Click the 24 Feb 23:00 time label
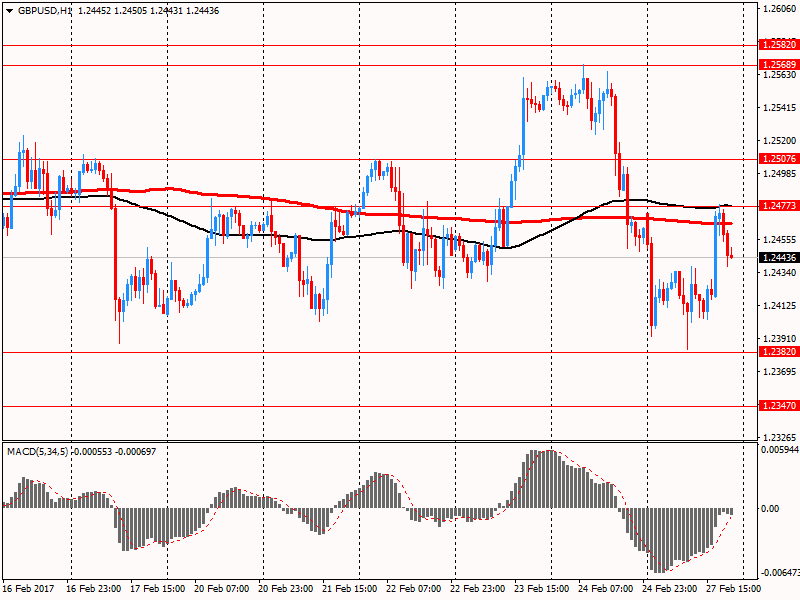Screen dimensions: 800x600 click(x=670, y=589)
